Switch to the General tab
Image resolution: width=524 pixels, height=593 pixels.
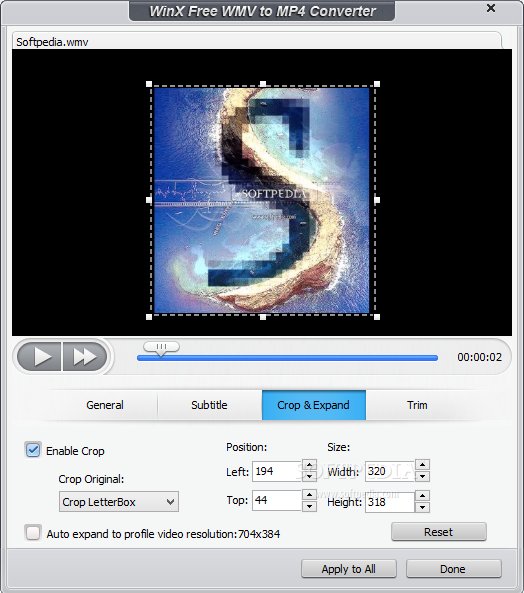pos(105,405)
